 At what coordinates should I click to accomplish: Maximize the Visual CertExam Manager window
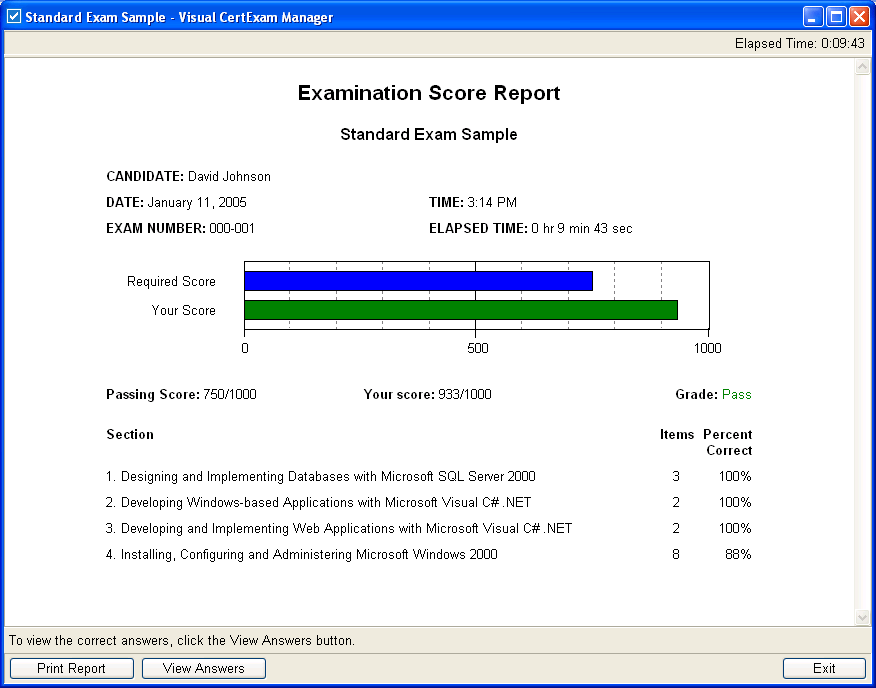(x=836, y=17)
